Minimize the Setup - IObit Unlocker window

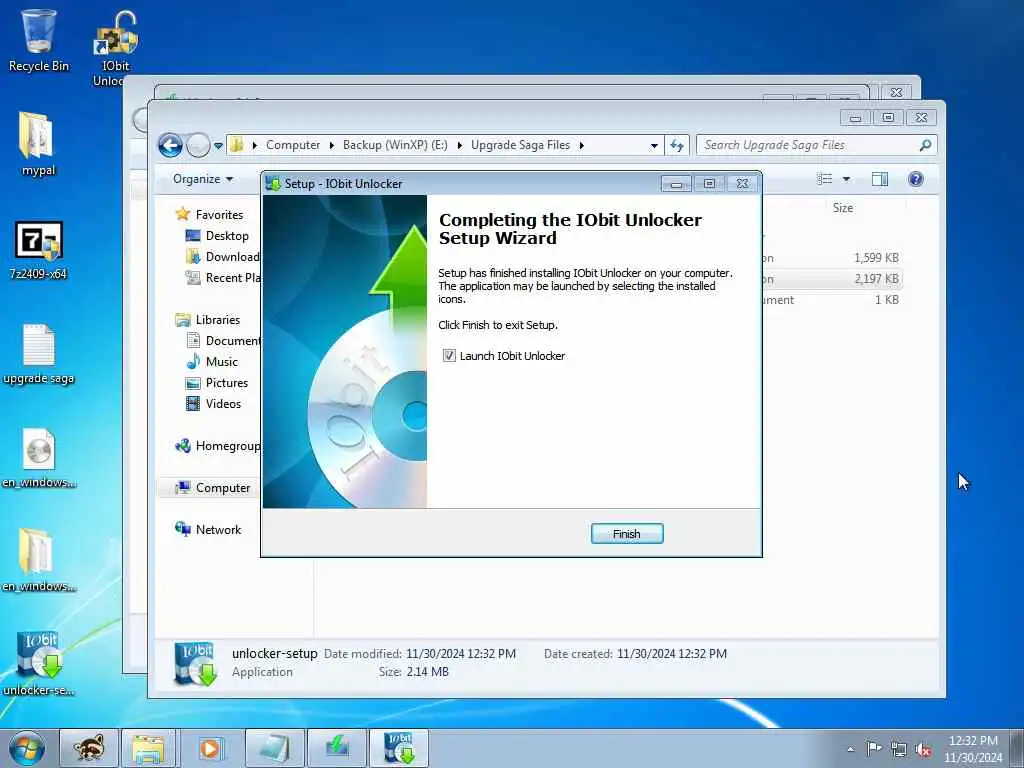click(x=676, y=184)
